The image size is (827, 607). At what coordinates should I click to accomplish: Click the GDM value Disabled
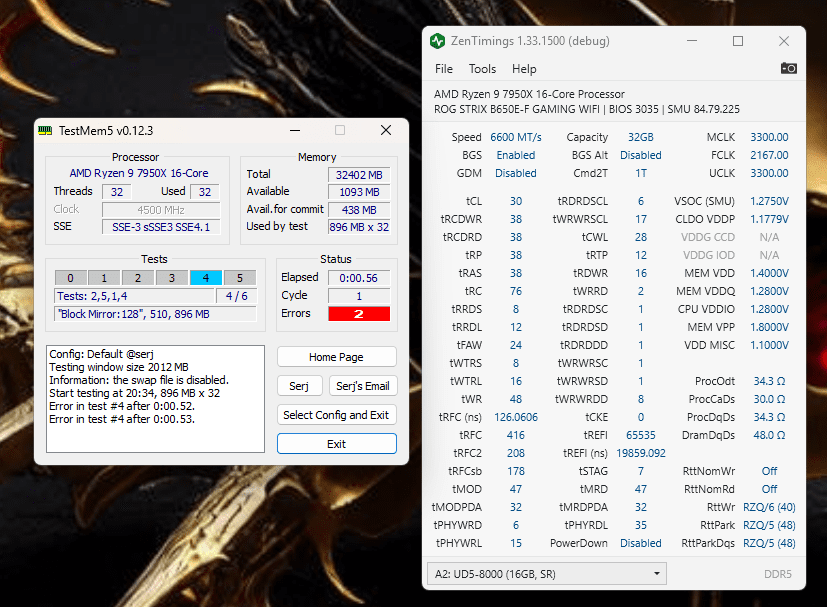pos(516,173)
